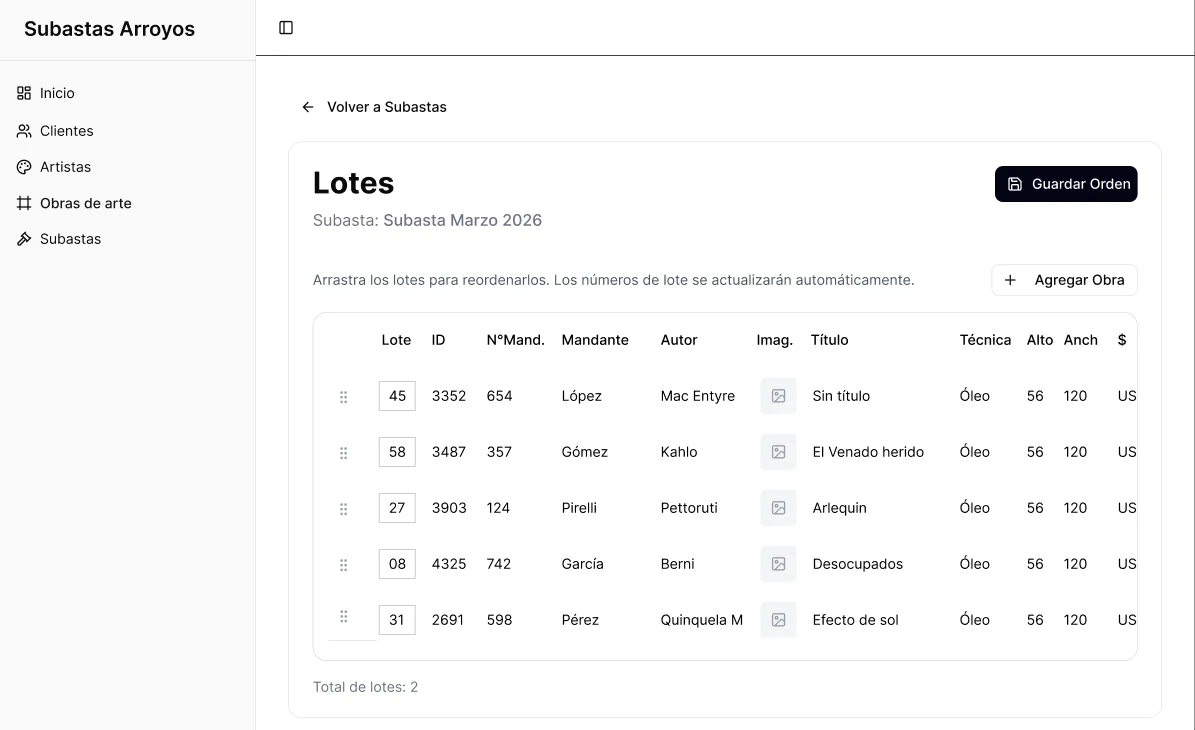Click author cell Pettoruti
Viewport: 1195px width, 730px height.
coord(689,508)
